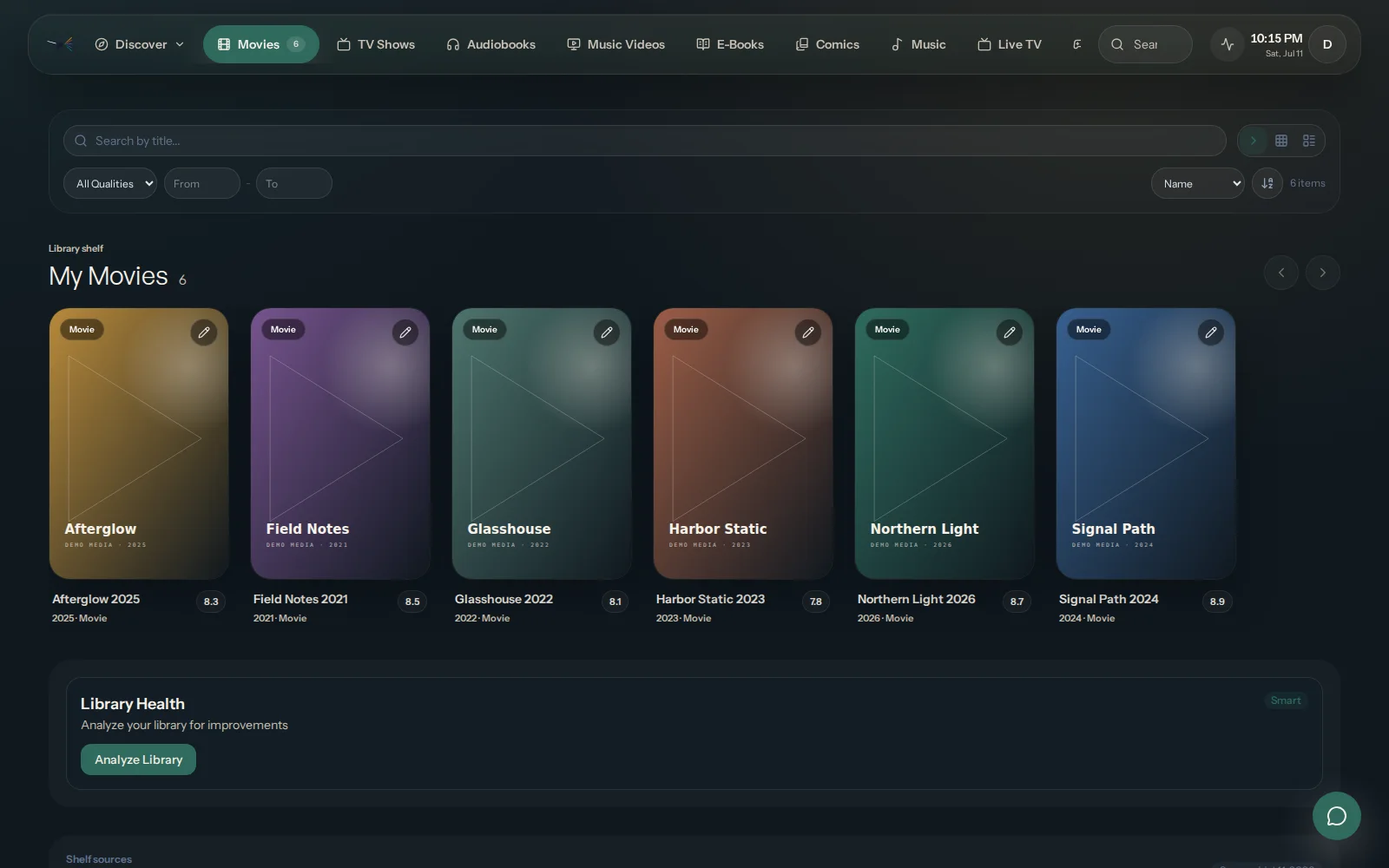Click the 7.8 rating badge
This screenshot has height=868, width=1389.
tap(816, 602)
